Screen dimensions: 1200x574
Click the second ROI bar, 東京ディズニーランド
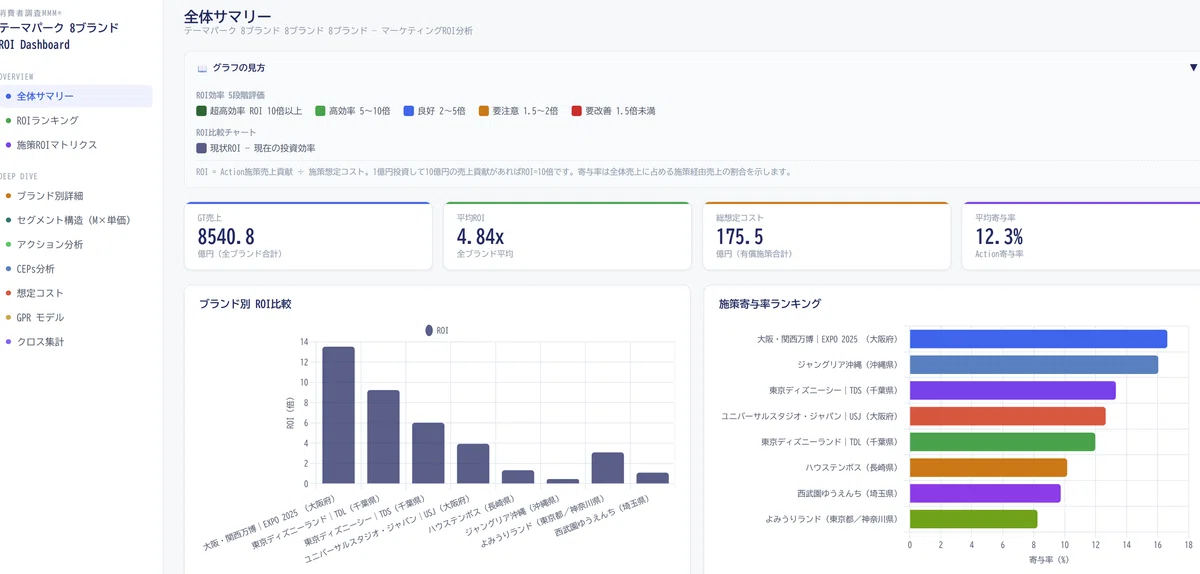click(x=383, y=437)
